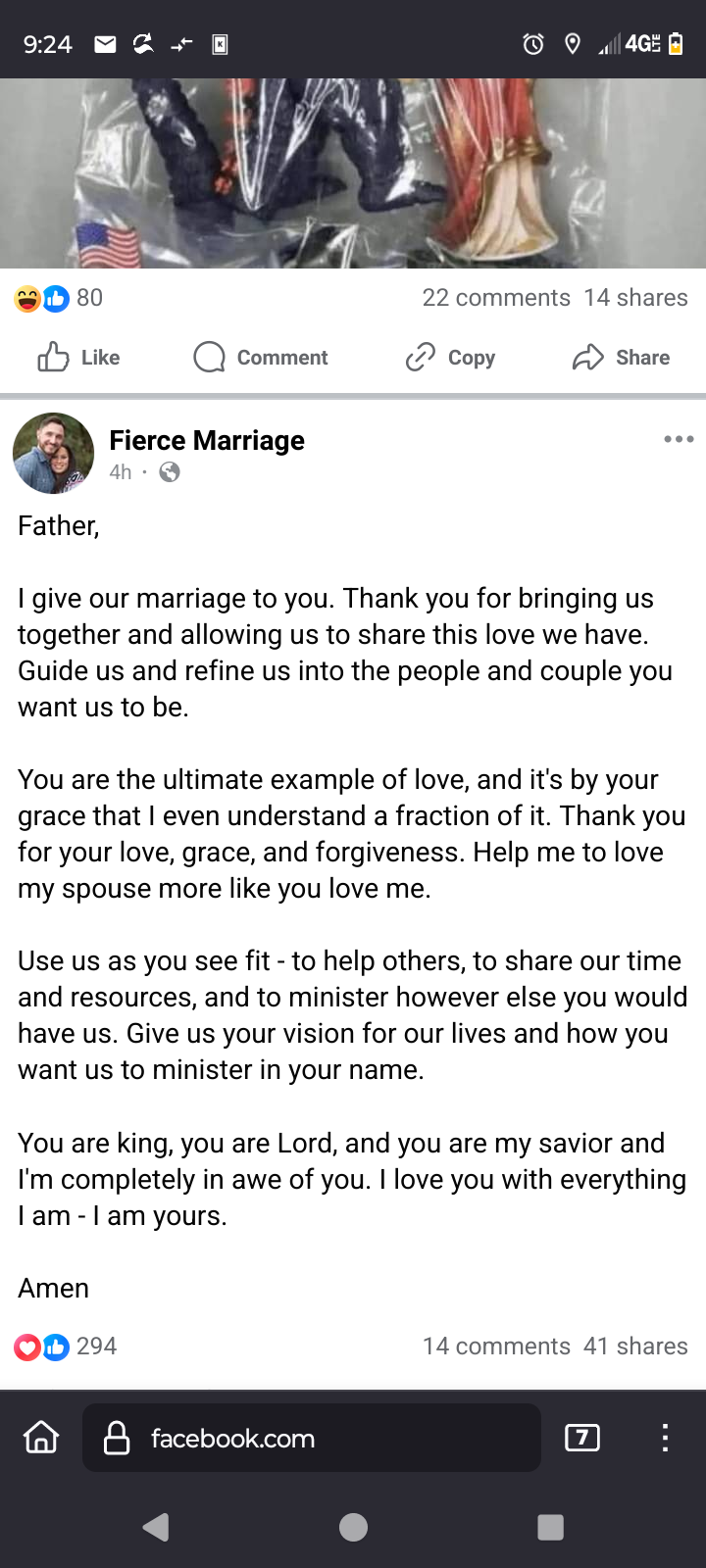View the 14 shares

coord(635,298)
